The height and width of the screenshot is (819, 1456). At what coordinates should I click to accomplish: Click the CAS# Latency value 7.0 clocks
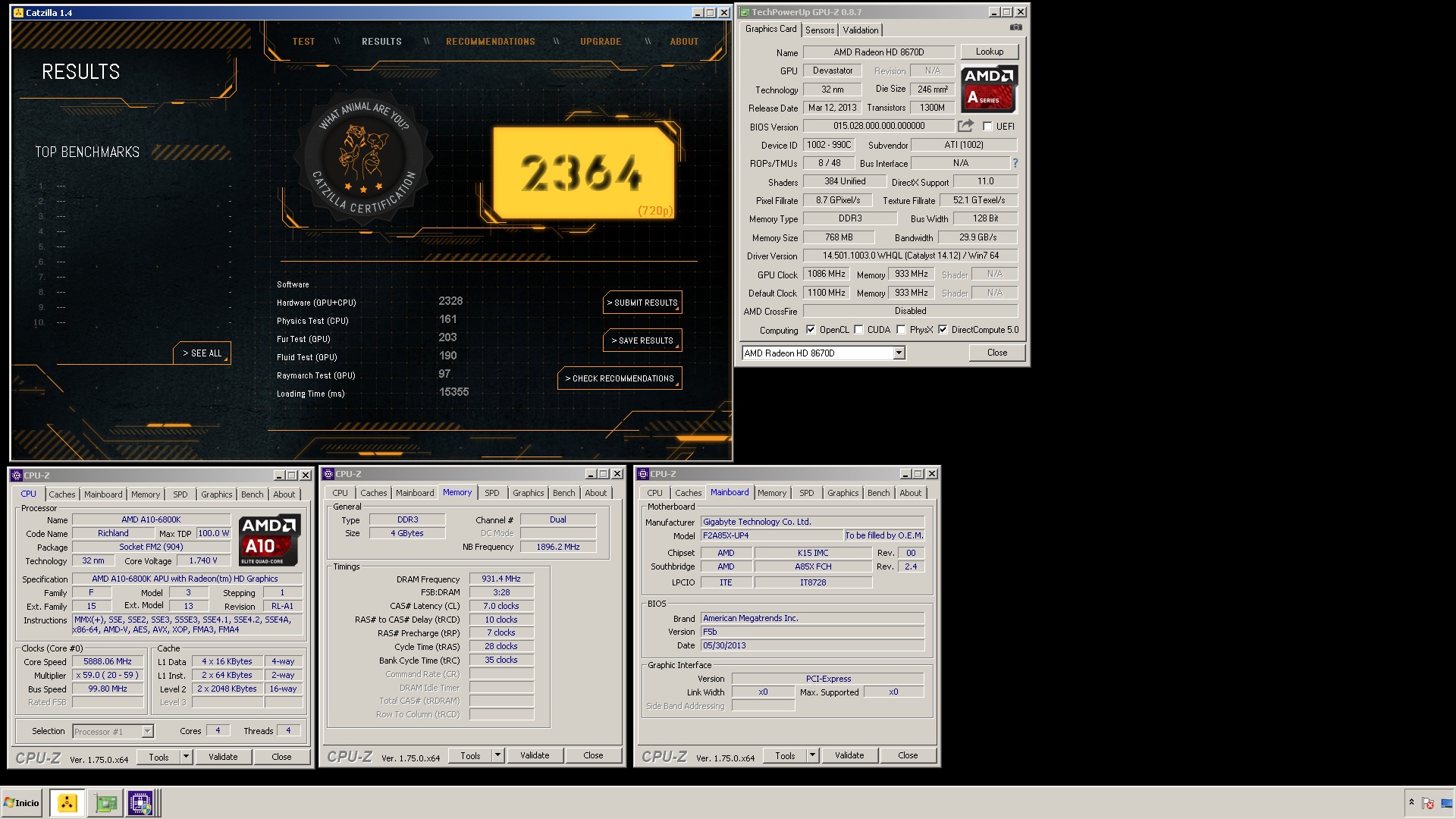click(x=501, y=607)
